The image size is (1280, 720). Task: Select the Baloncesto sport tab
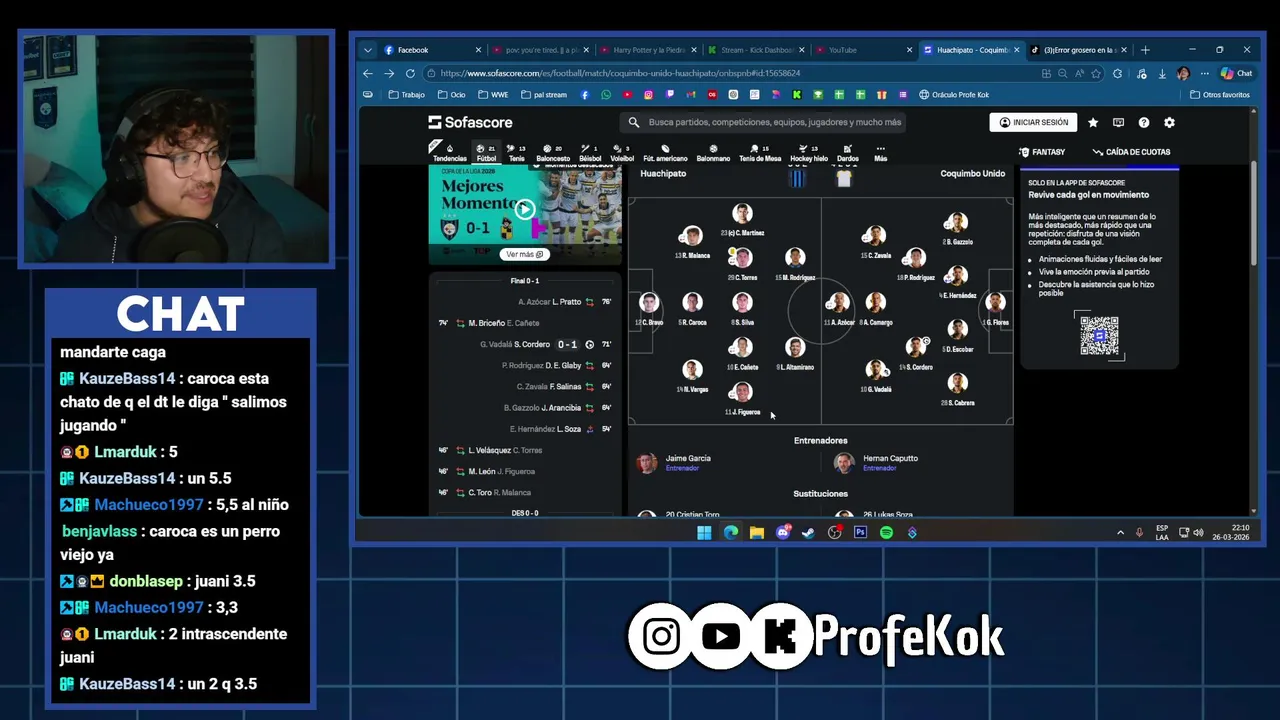pos(553,153)
